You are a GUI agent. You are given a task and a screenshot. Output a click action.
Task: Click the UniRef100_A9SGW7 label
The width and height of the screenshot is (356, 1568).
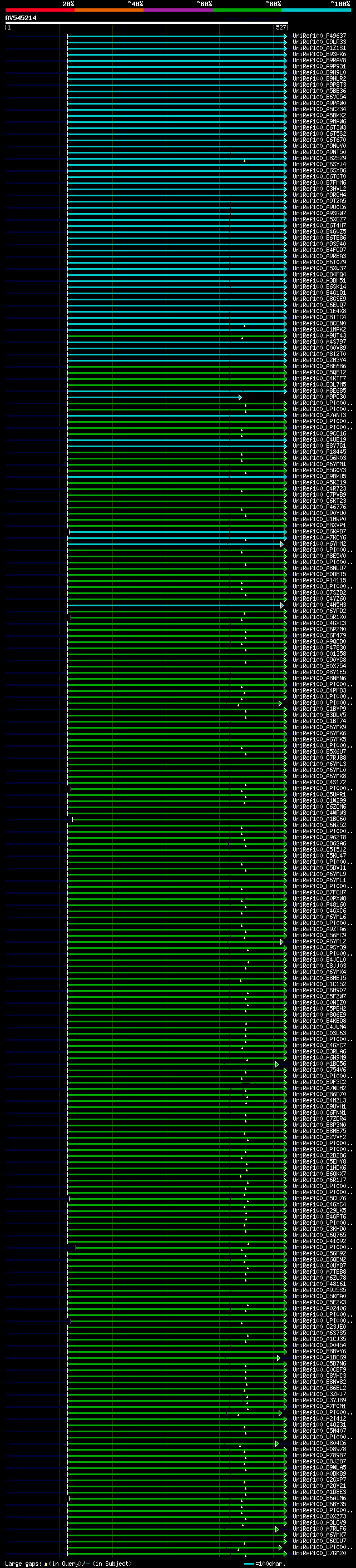point(319,213)
